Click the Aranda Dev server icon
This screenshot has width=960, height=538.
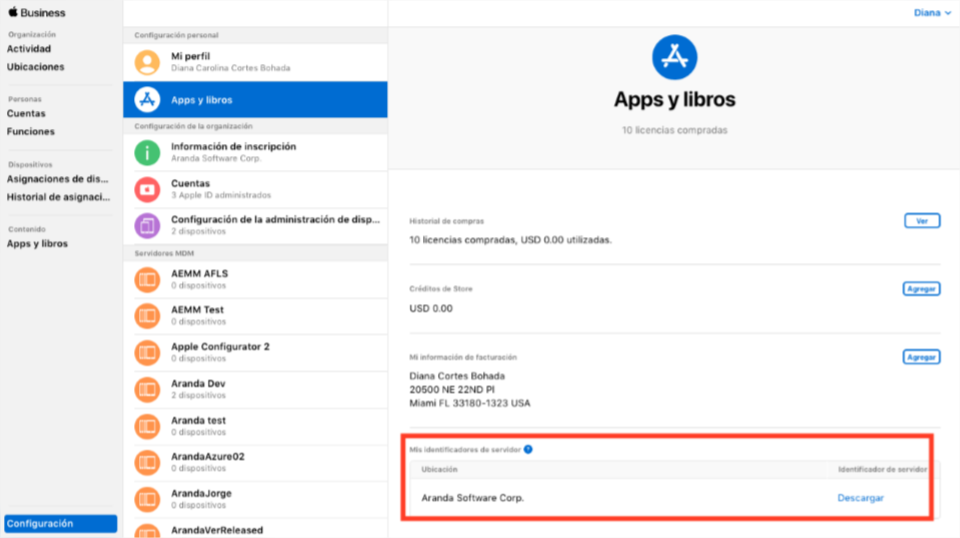pos(147,389)
